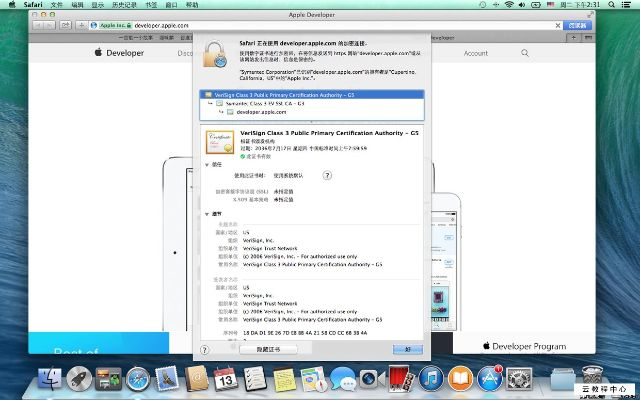Open iTunes from the Dock
The width and height of the screenshot is (640, 400).
[431, 378]
